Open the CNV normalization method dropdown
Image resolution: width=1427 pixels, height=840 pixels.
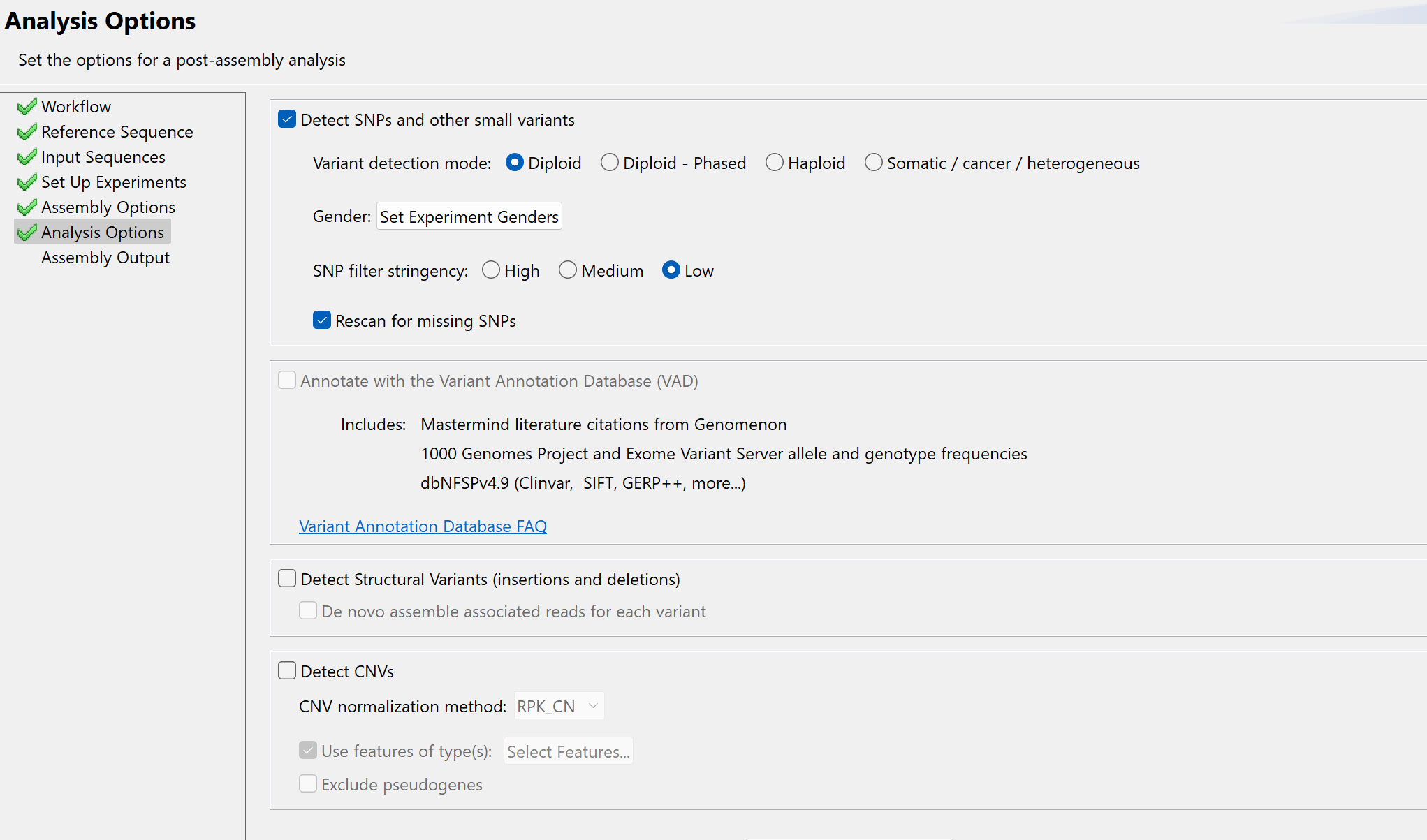tap(558, 705)
